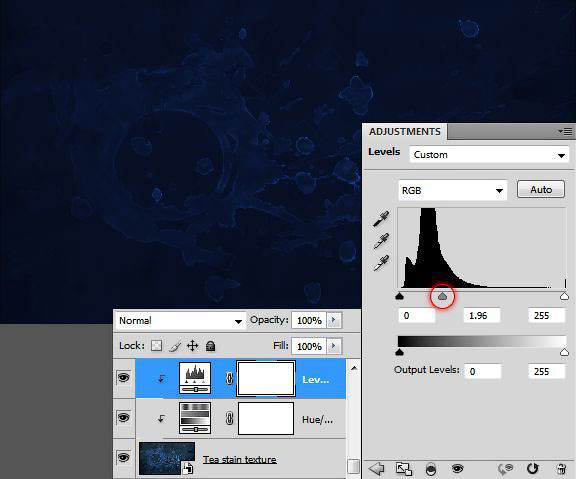
Task: Click the Auto levels button
Action: (541, 190)
